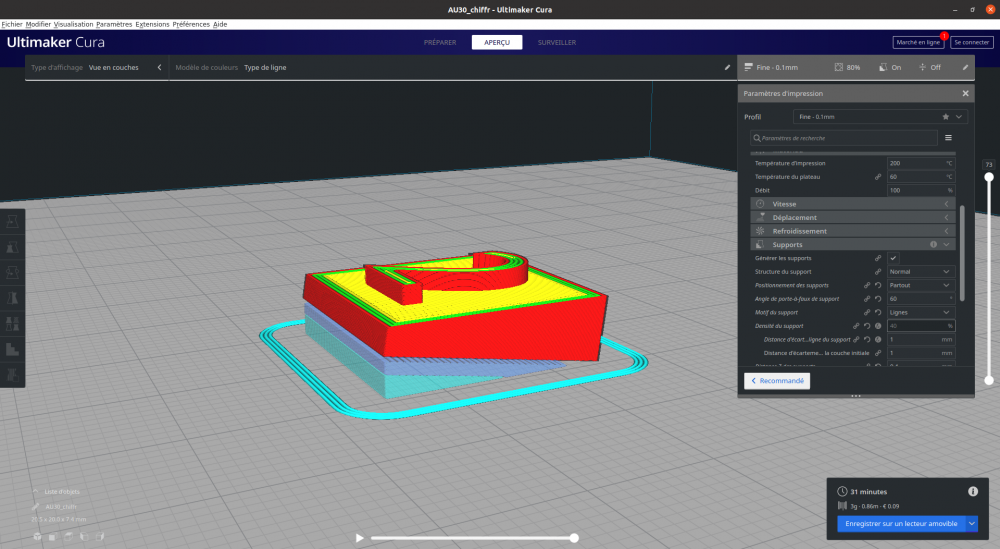Open the settings visibility hamburger menu
This screenshot has width=1000, height=549.
click(948, 138)
